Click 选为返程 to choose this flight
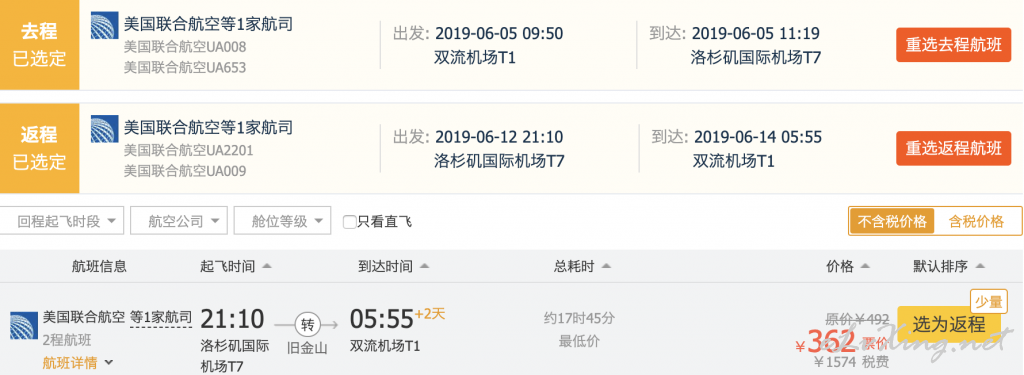The height and width of the screenshot is (375, 1024). click(x=949, y=323)
